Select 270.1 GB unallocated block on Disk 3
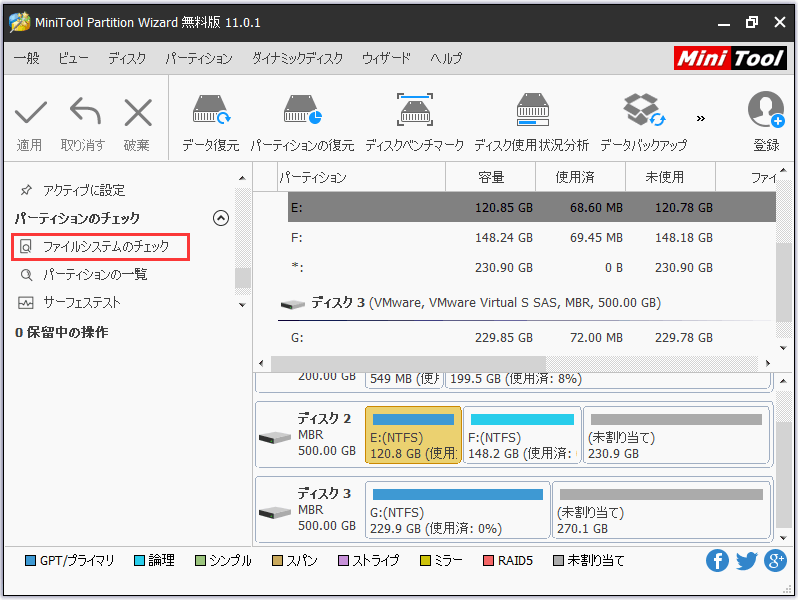Screen dimensions: 798x600 [661, 510]
